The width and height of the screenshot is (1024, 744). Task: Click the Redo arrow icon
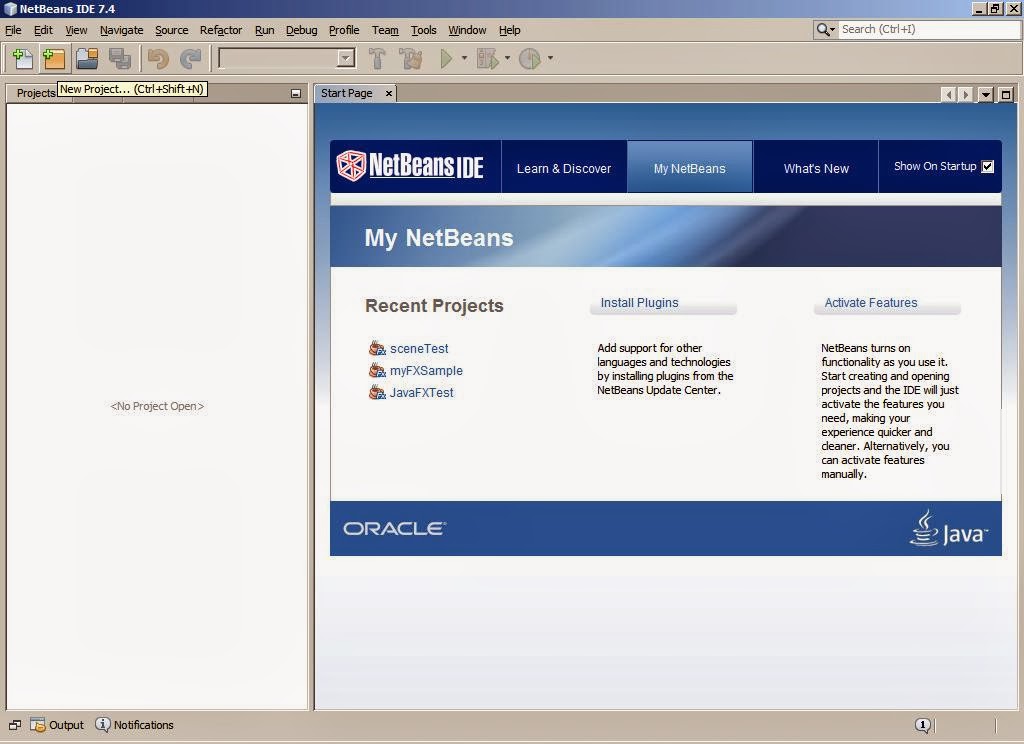(x=191, y=59)
